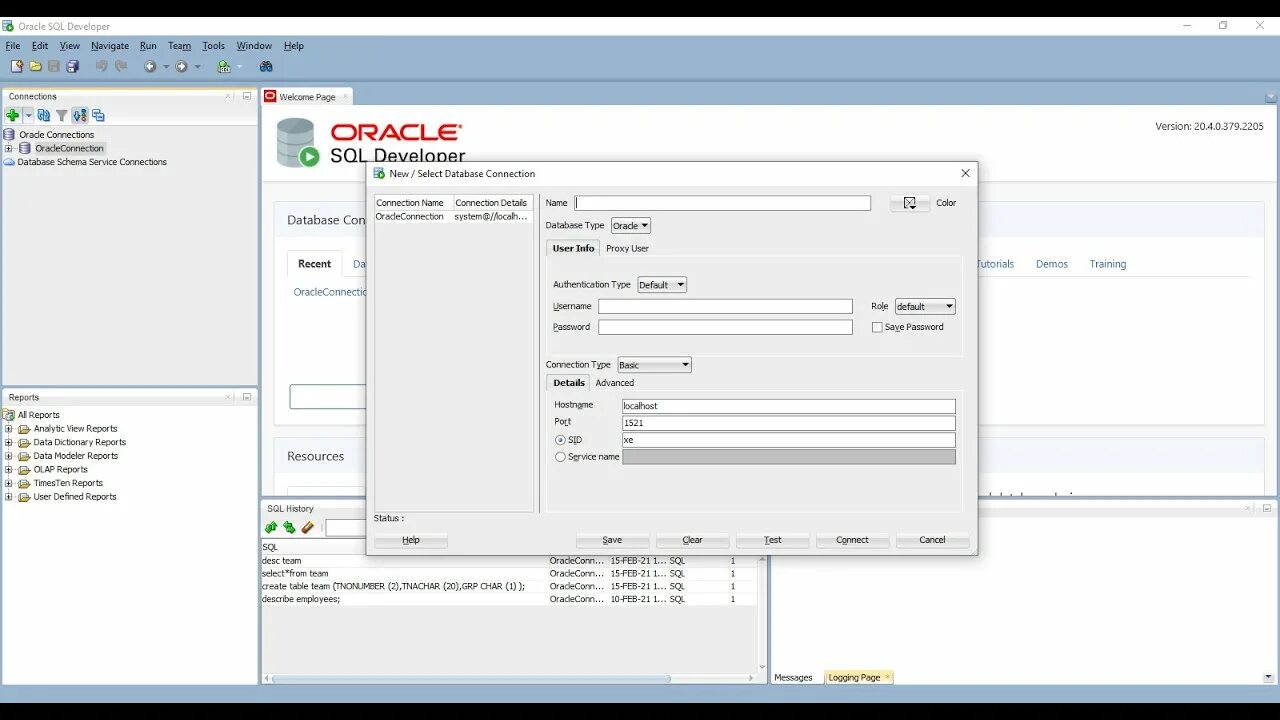The image size is (1280, 720).
Task: Click the Cancel button in dialog
Action: (932, 540)
